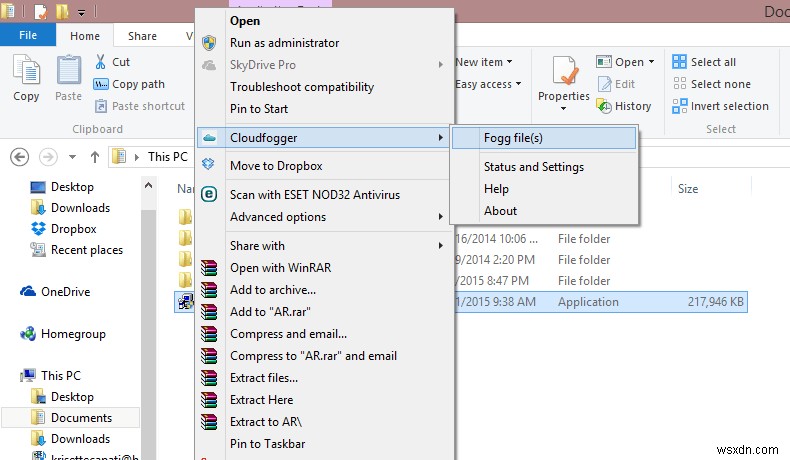
Task: Open the dropdown arrow next to Open
Action: tap(651, 62)
